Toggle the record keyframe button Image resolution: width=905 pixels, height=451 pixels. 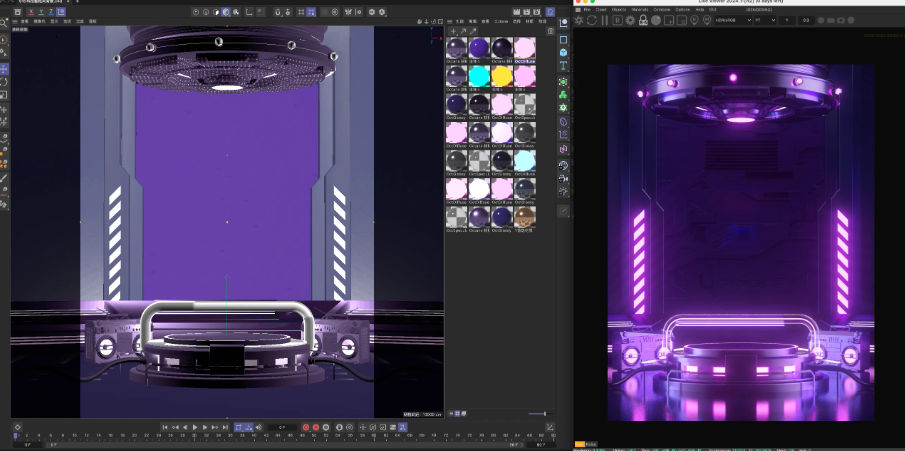[x=304, y=427]
